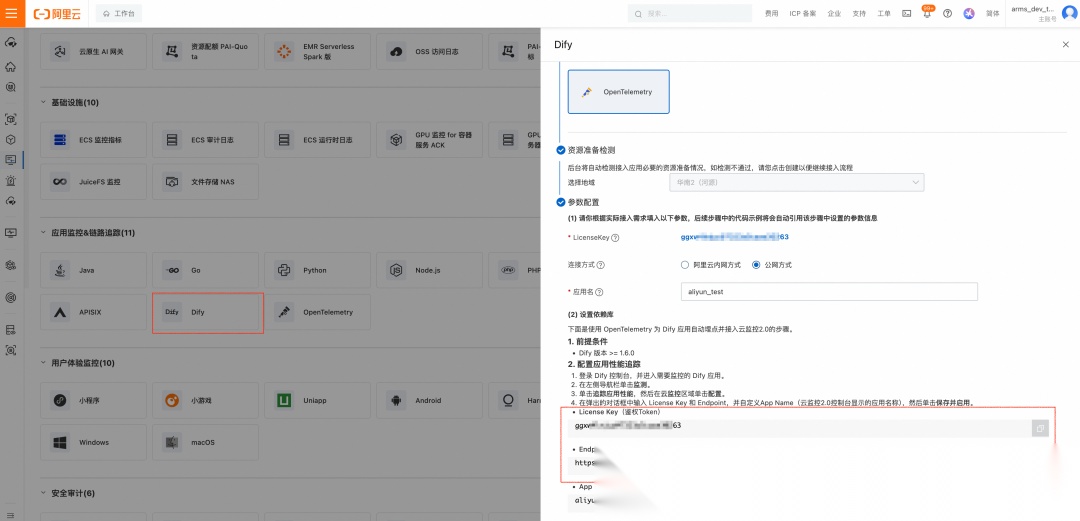Open the 支持 menu
This screenshot has width=1080, height=521.
[x=859, y=14]
